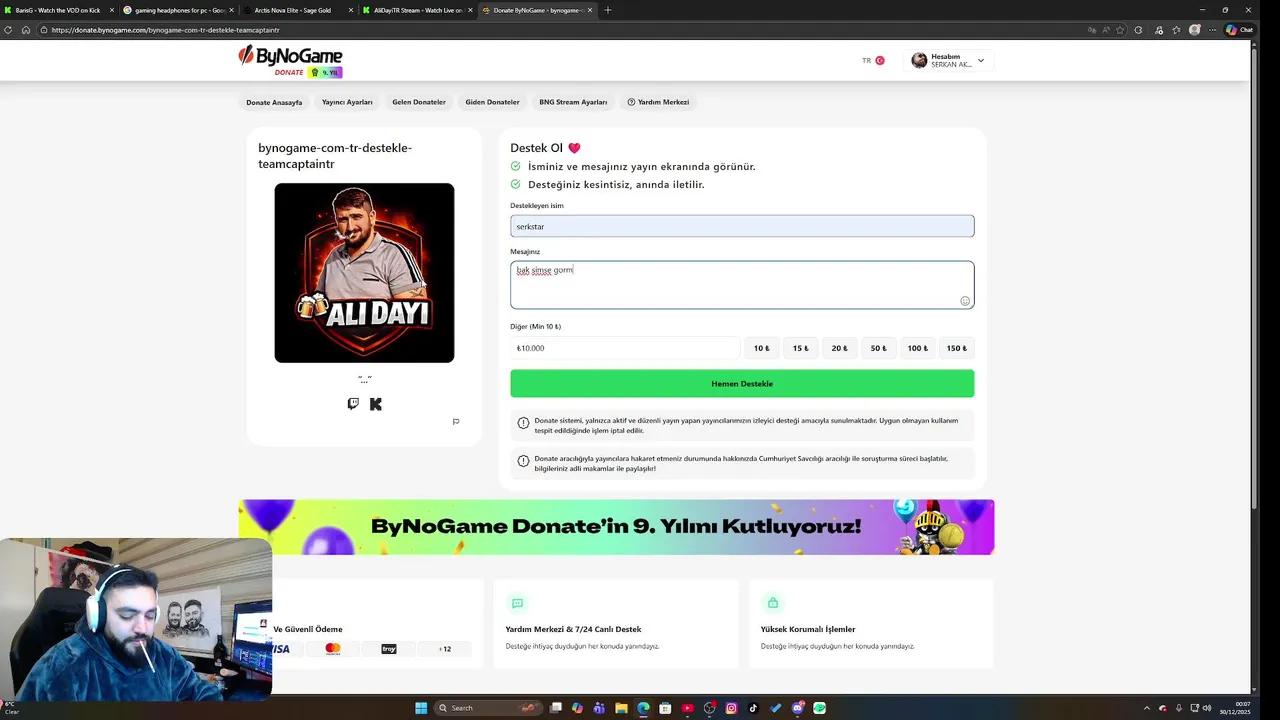Open a new browser tab with the plus icon
Image resolution: width=1280 pixels, height=720 pixels.
pos(608,10)
